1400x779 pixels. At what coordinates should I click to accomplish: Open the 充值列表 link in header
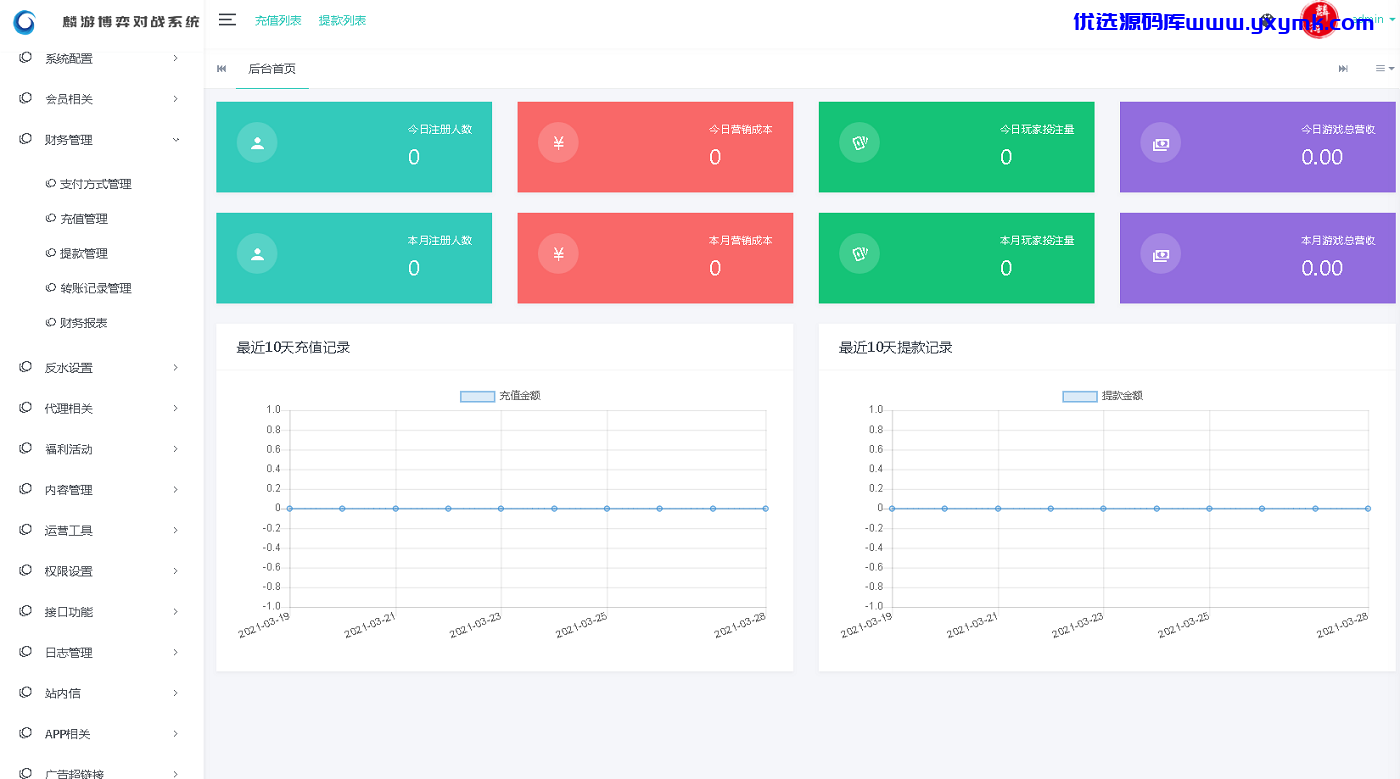(x=278, y=20)
